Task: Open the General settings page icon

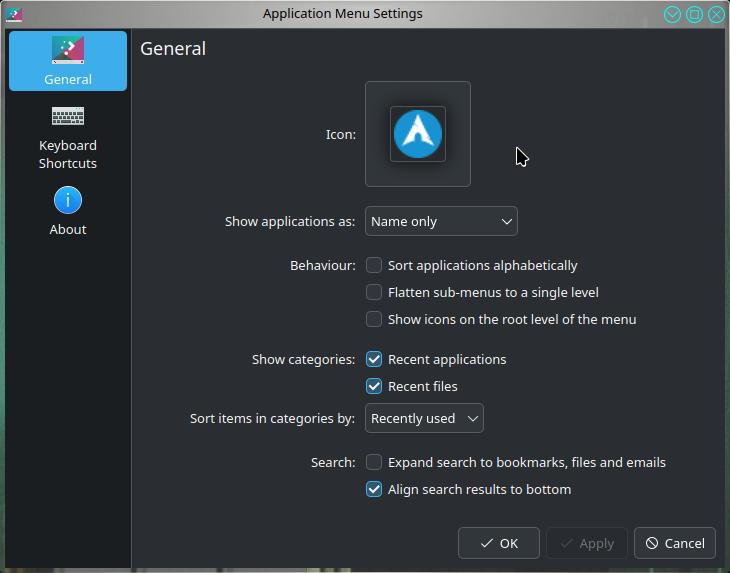Action: [x=68, y=50]
